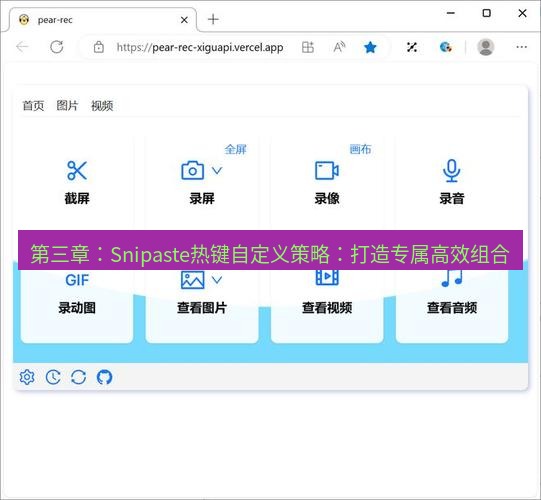Screen dimensions: 541x500
Task: Click the 查看视频 label
Action: click(327, 308)
